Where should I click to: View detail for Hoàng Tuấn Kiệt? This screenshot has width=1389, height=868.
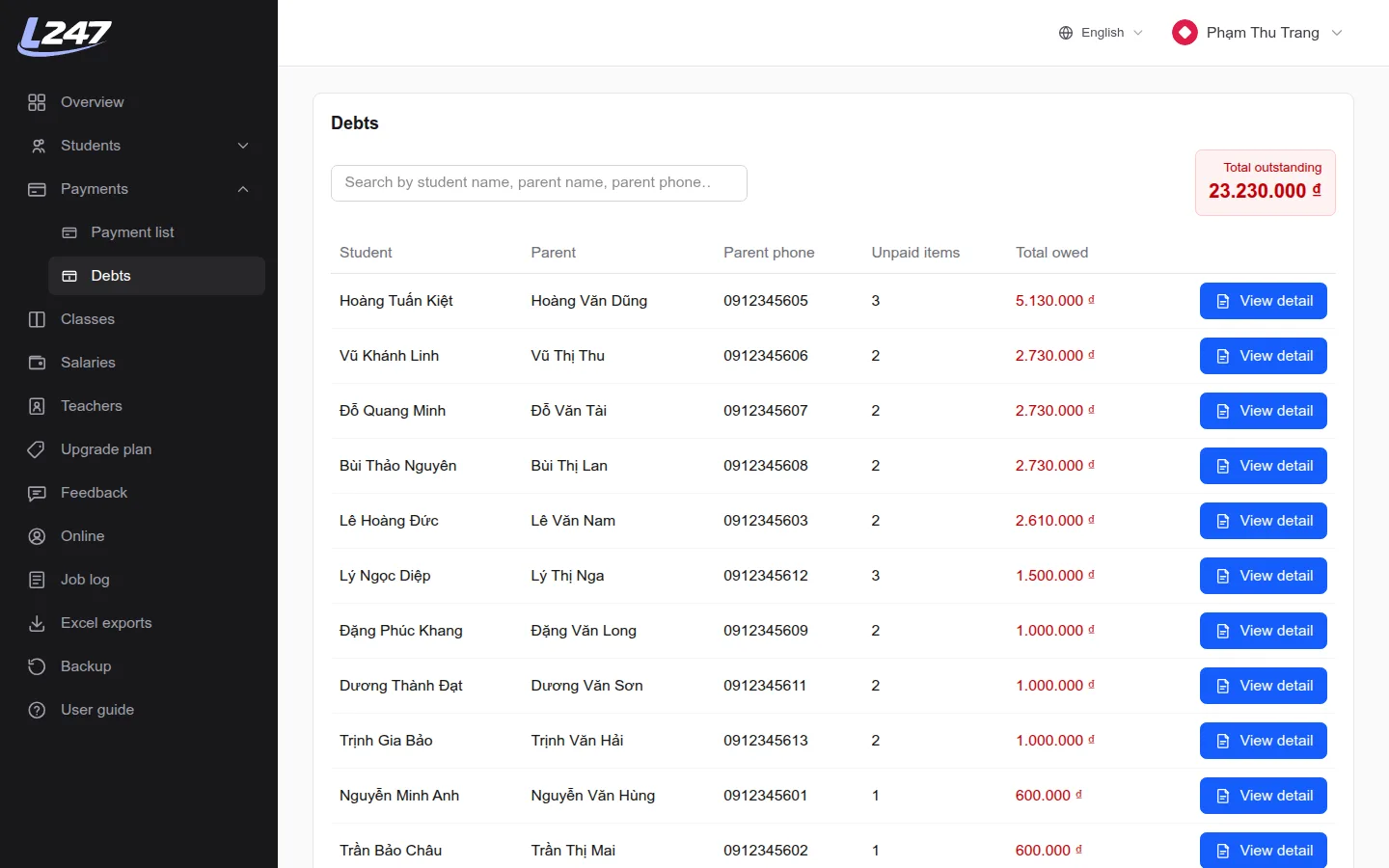[x=1264, y=301]
